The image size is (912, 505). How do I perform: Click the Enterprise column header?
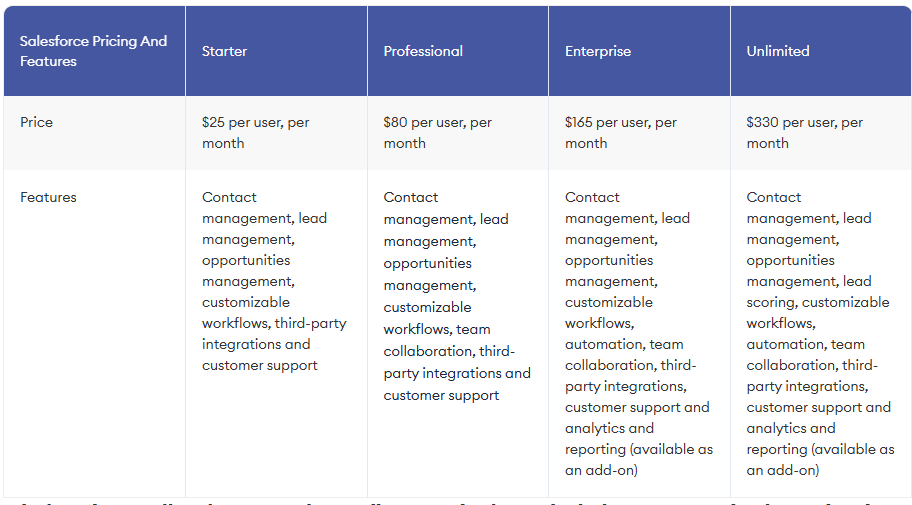pos(598,51)
